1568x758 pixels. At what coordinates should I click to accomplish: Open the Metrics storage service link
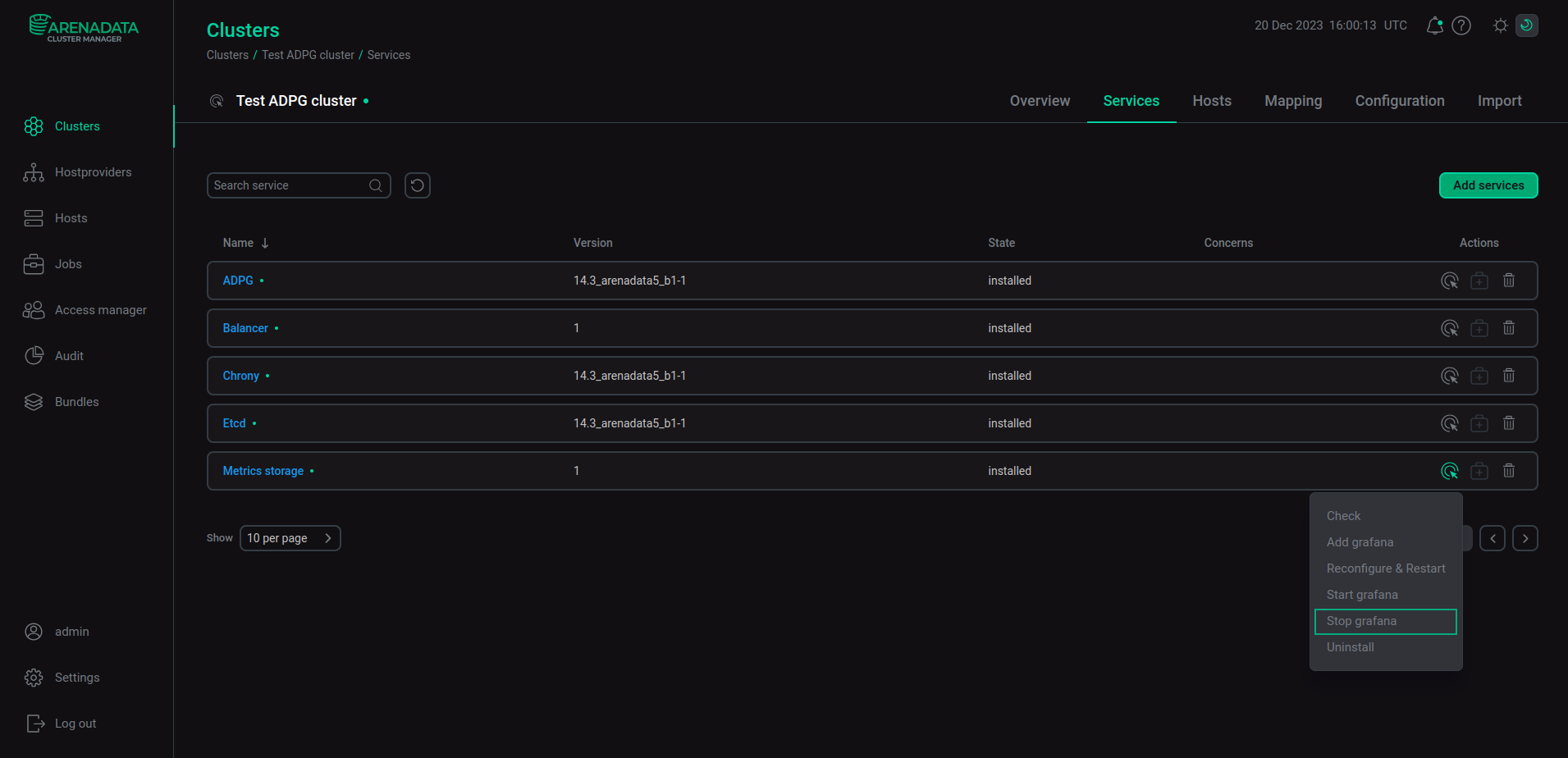click(263, 471)
